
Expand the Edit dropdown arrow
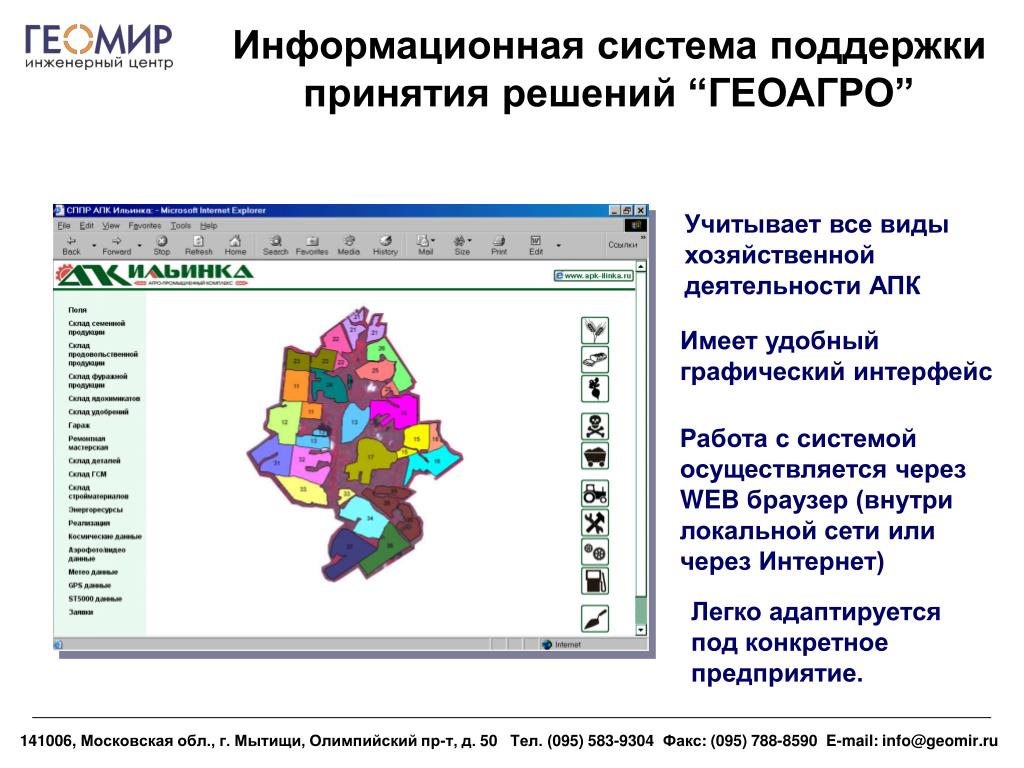click(558, 246)
